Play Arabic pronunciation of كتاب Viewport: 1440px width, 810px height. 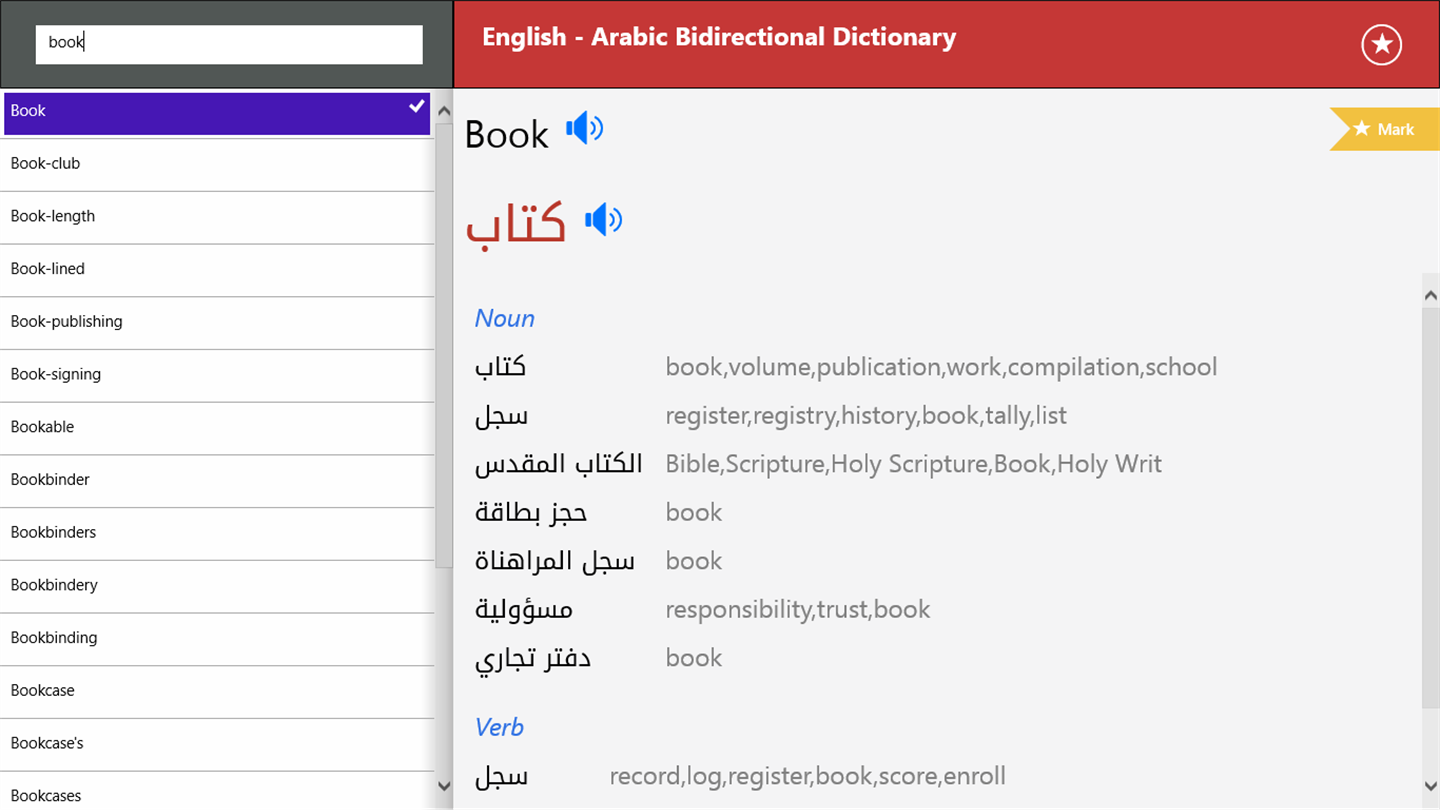(603, 219)
